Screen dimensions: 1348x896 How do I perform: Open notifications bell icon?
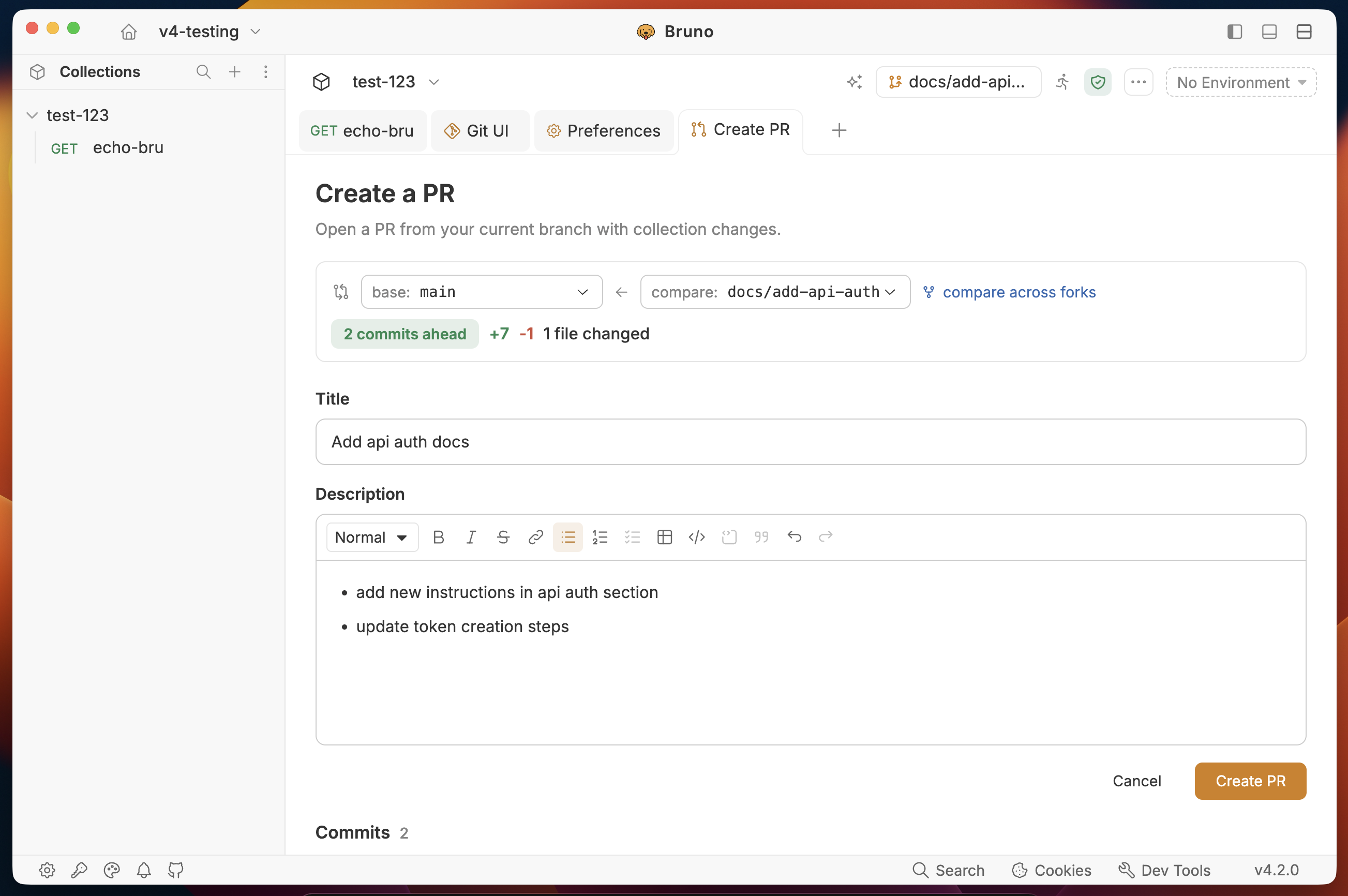tap(143, 870)
